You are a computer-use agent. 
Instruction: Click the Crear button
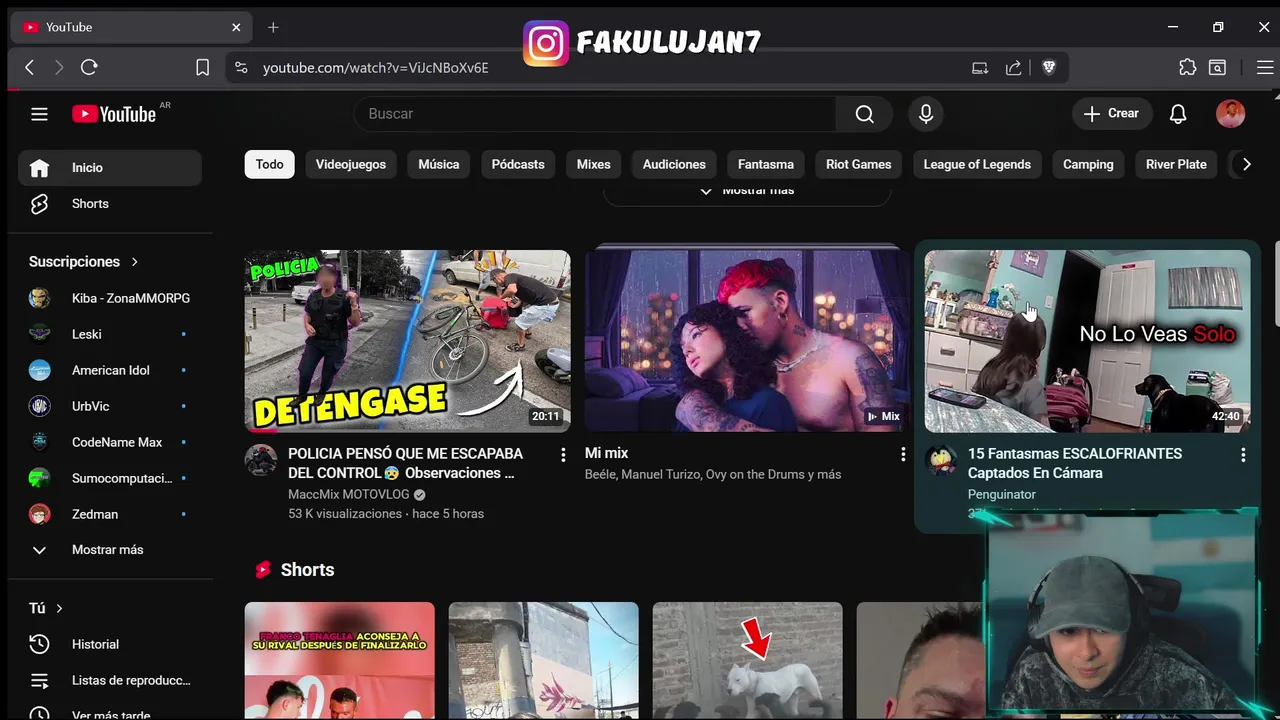pos(1112,114)
